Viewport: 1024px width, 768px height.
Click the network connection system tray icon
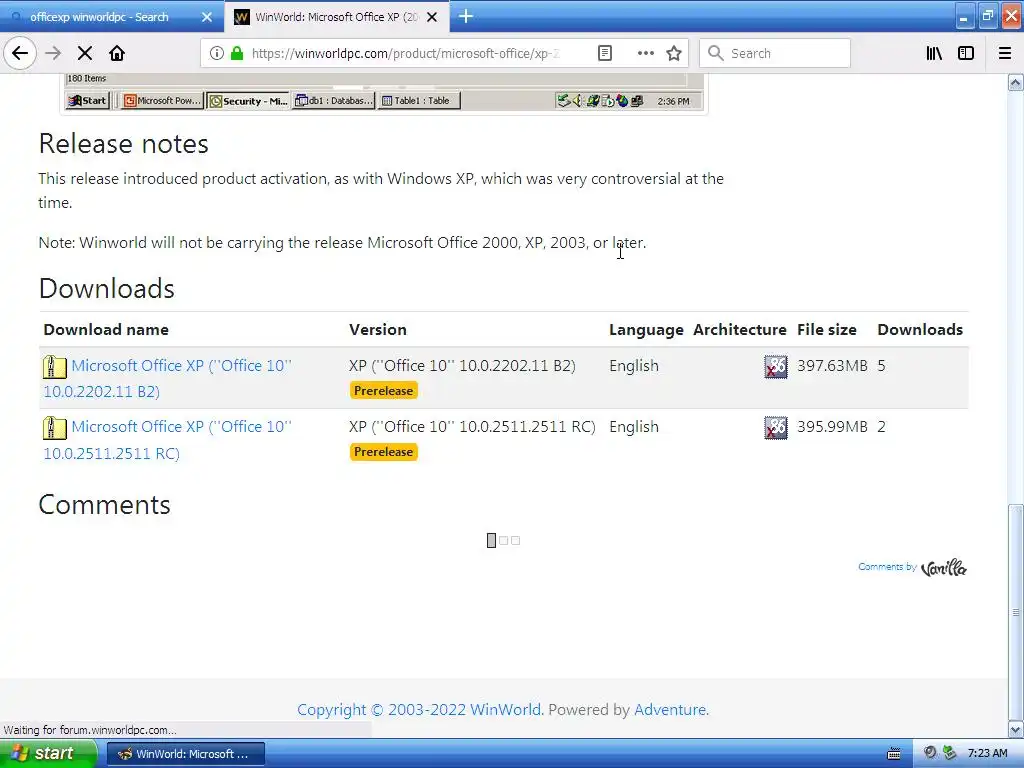click(949, 753)
